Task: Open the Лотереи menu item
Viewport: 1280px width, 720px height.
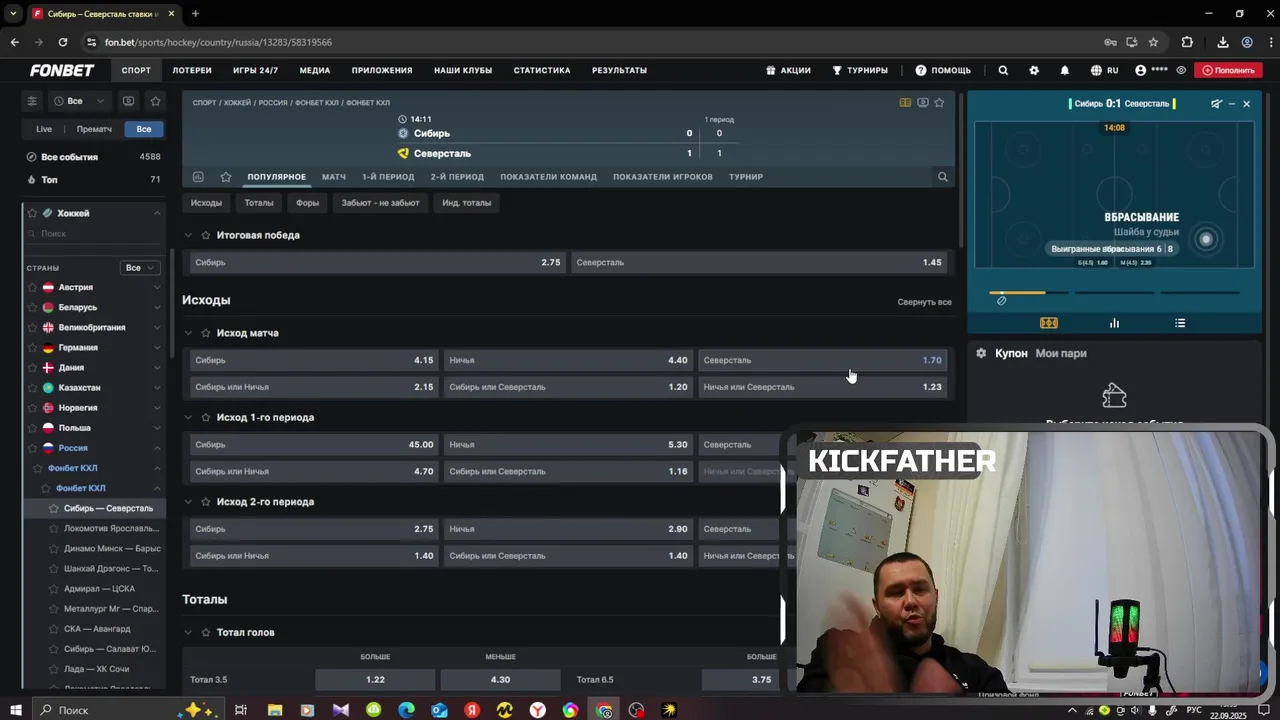Action: coord(192,70)
